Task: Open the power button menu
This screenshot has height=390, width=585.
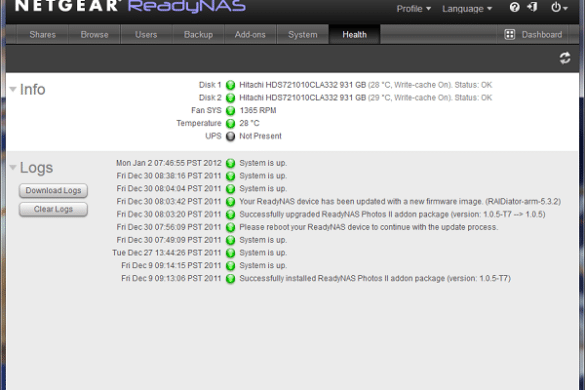Action: (559, 7)
